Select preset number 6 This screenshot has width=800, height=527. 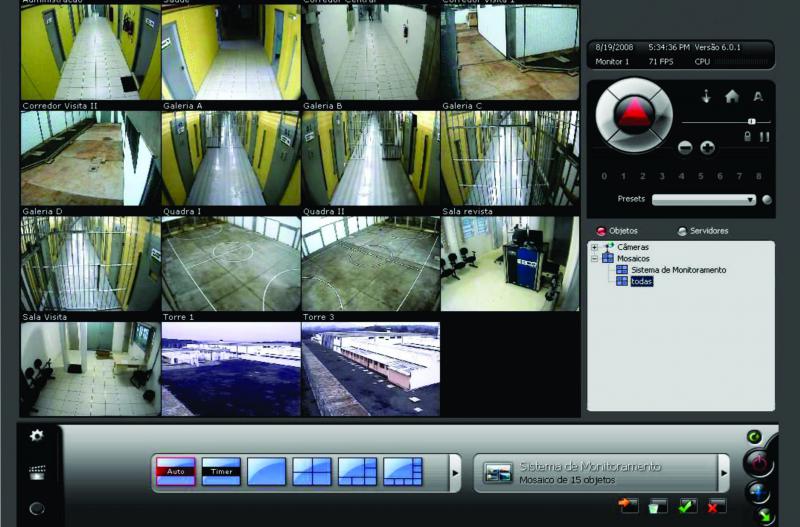[719, 176]
